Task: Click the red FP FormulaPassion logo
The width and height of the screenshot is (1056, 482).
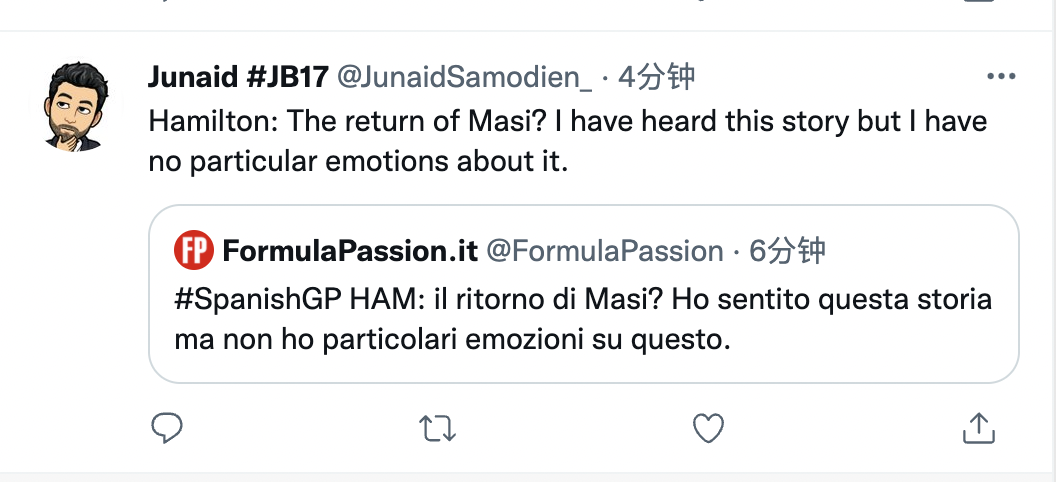Action: [193, 250]
